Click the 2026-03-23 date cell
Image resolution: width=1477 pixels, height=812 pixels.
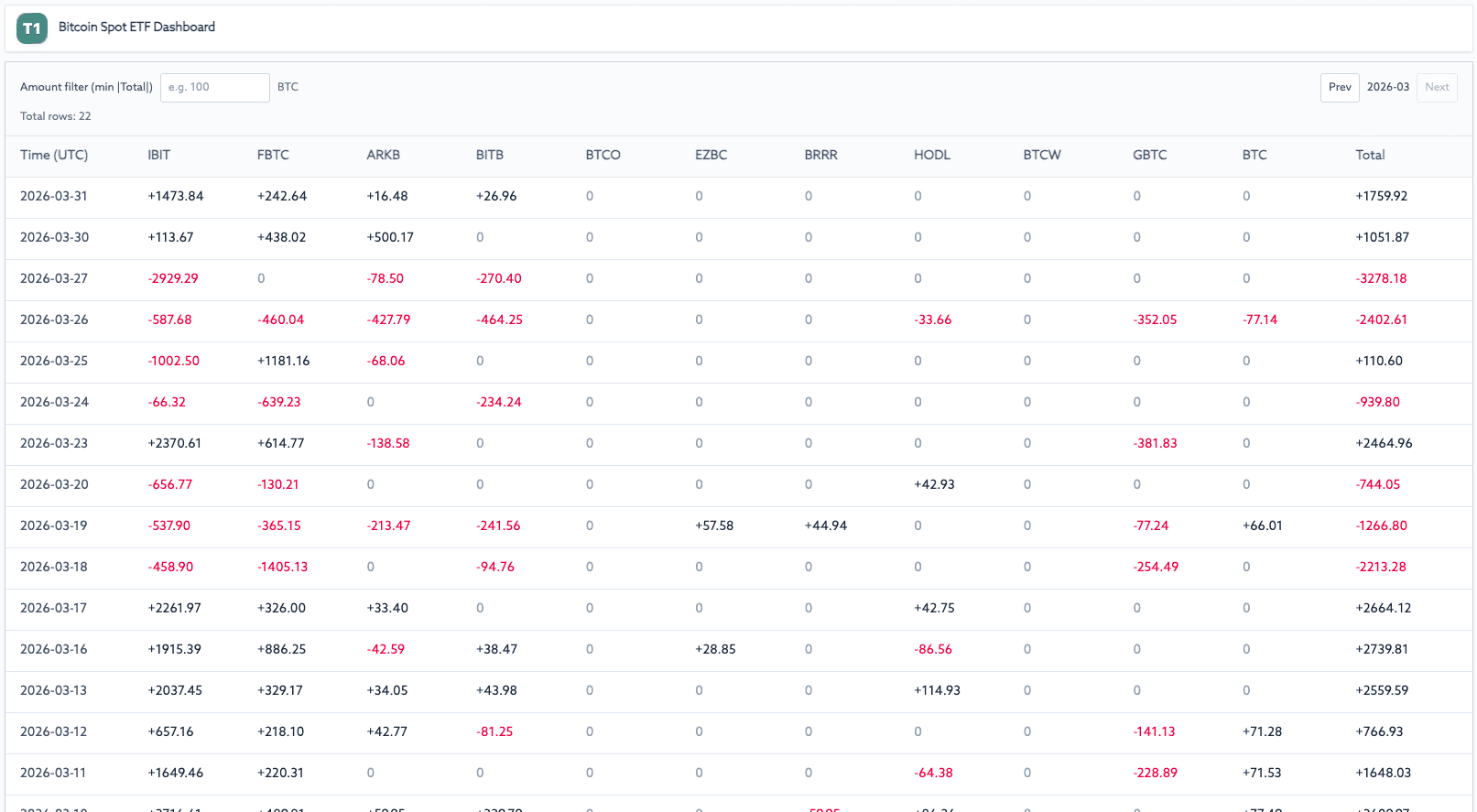tap(54, 444)
